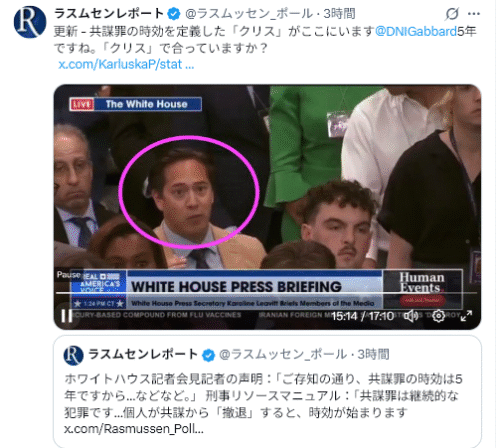Click the @ラスムッセン_ポール handle in main post
Screen dimensions: 500x448
(x=249, y=14)
